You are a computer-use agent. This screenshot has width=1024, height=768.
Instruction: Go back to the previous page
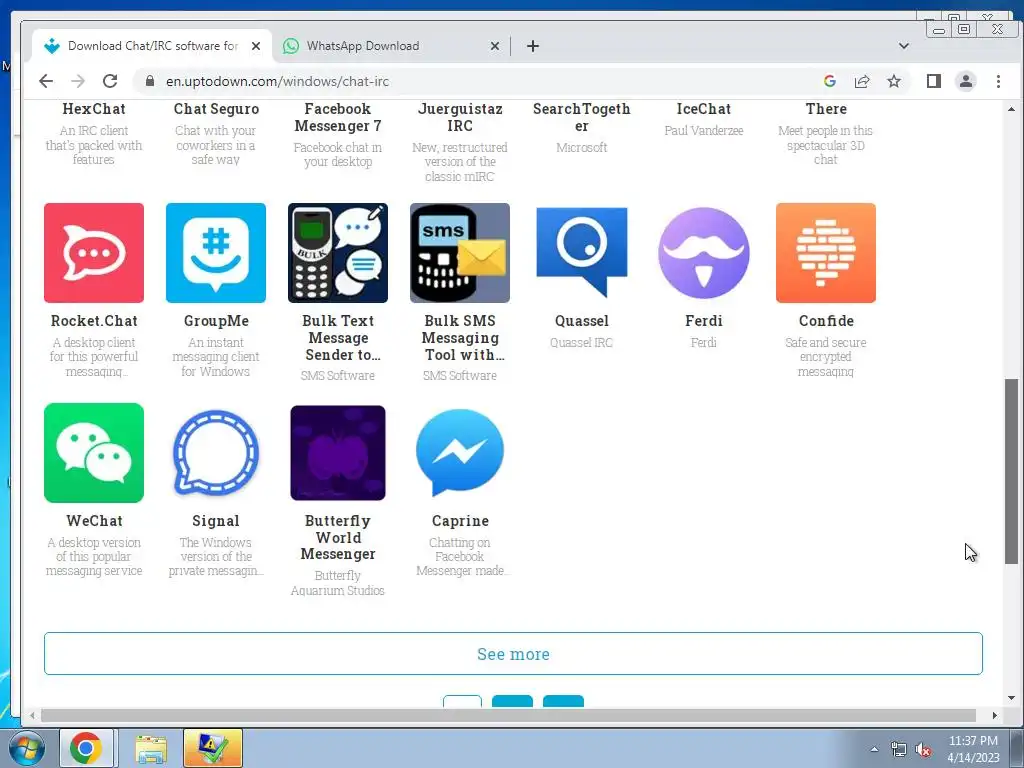coord(46,81)
